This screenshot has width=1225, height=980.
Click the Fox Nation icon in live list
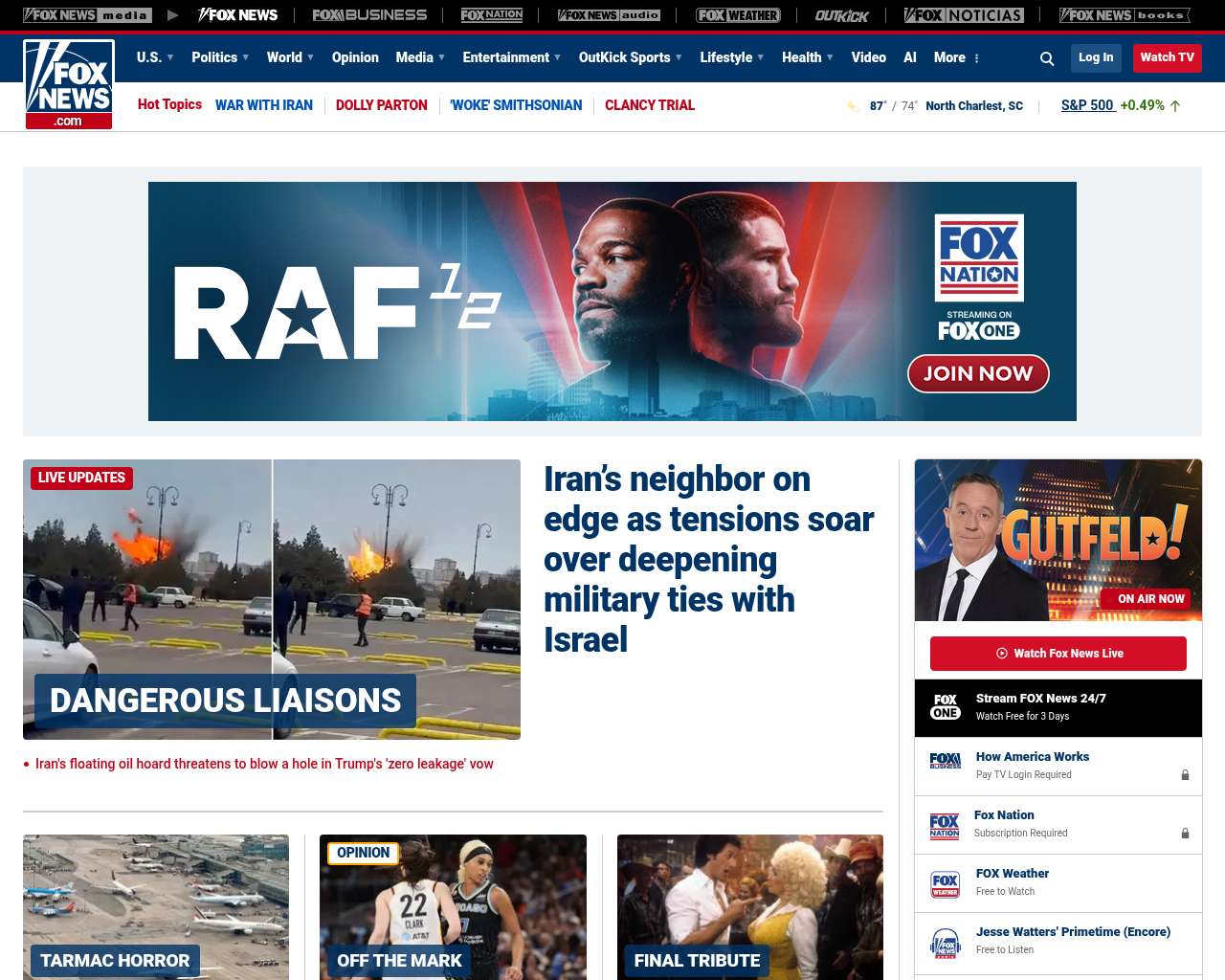(x=945, y=826)
